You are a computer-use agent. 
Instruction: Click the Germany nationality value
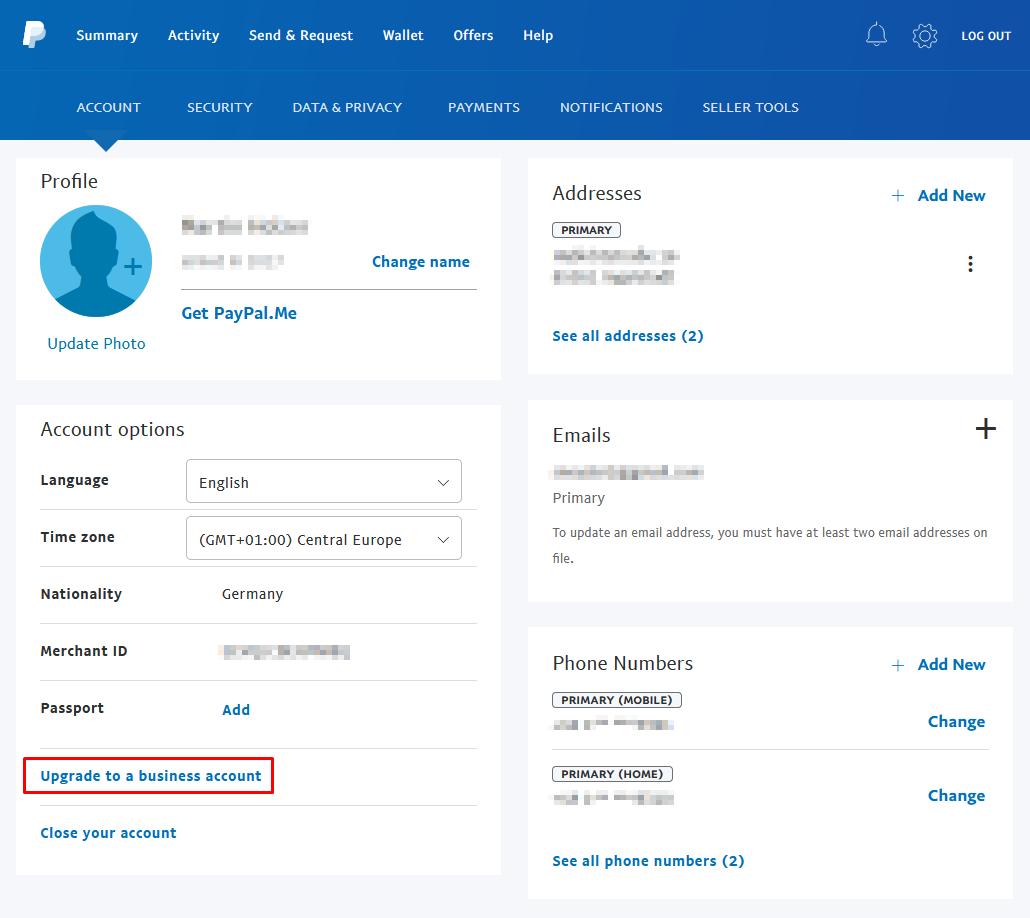click(x=252, y=594)
